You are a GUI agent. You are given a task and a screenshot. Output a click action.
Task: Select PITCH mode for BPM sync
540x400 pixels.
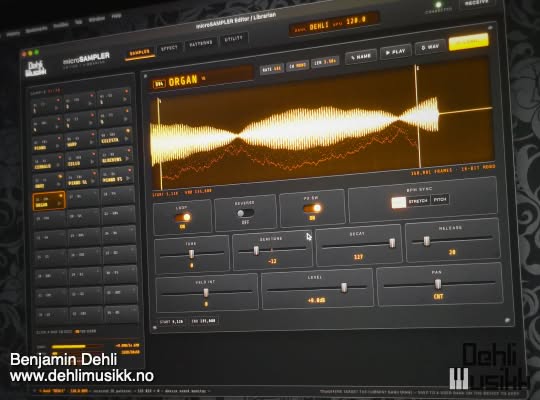(x=440, y=199)
